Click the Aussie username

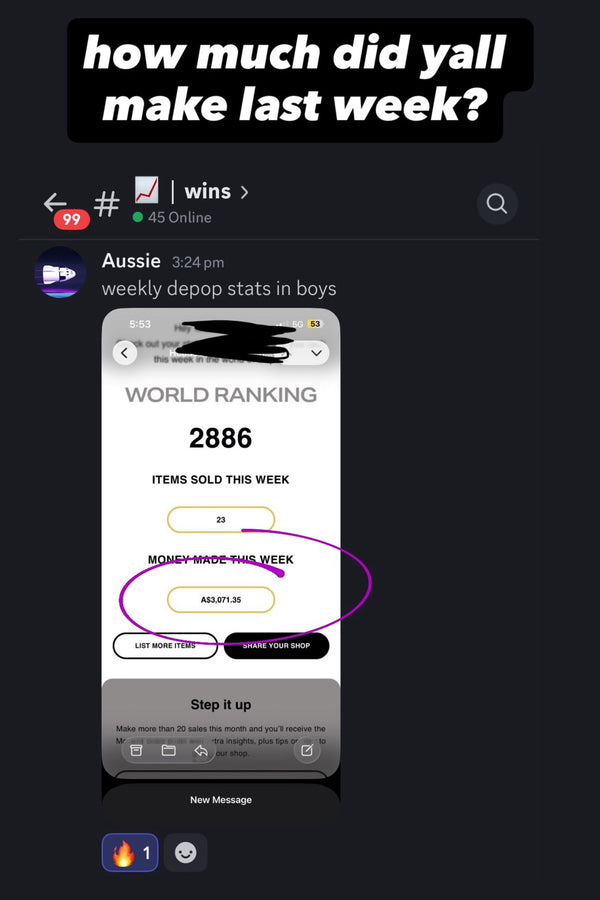[131, 261]
